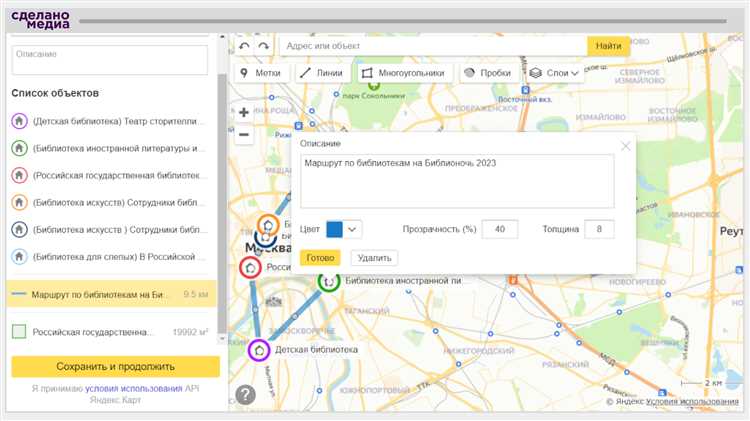Toggle the Пробки traffic layer
The height and width of the screenshot is (421, 750).
click(x=487, y=73)
